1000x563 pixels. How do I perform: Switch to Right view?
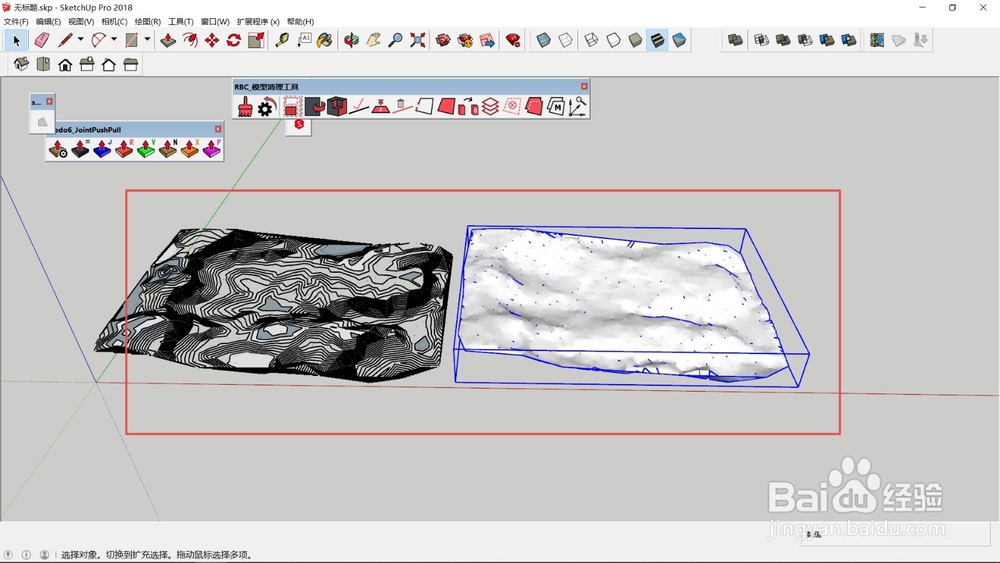[87, 64]
